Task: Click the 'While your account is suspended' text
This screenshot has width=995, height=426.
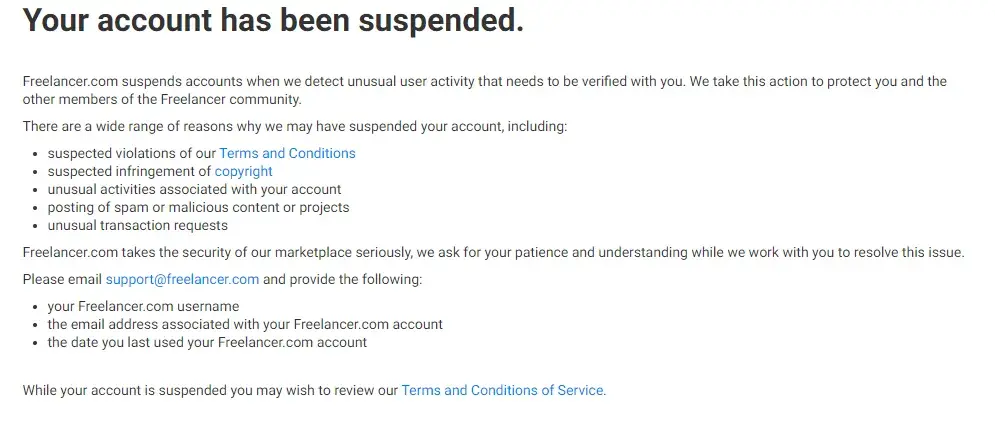Action: (x=210, y=390)
